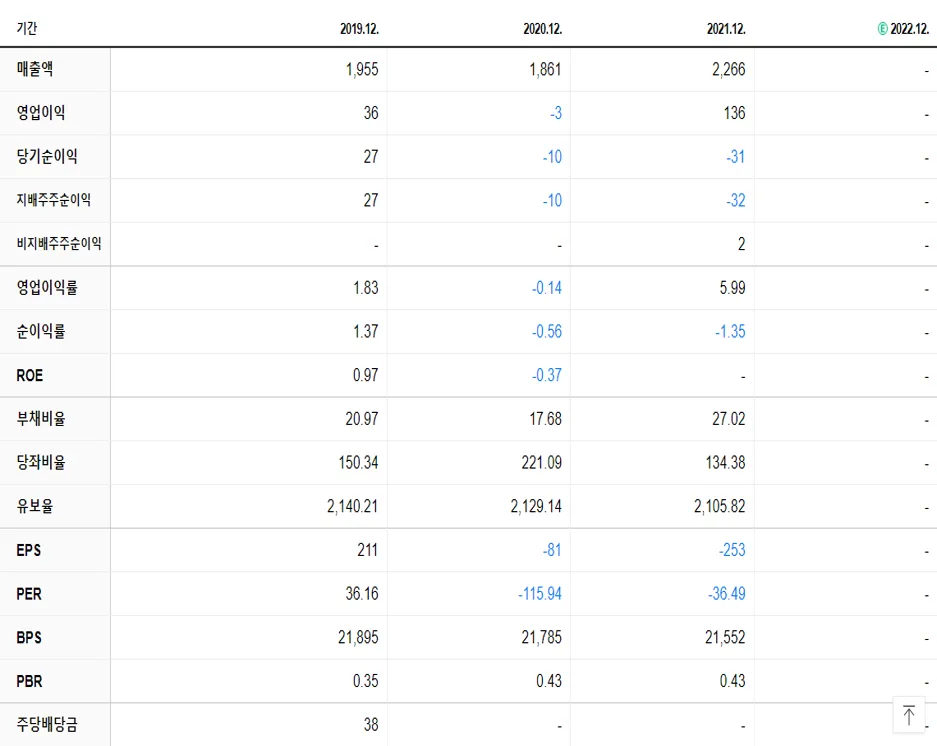Viewport: 937px width, 746px height.
Task: Click the PER value -115.94
Action: pos(540,594)
